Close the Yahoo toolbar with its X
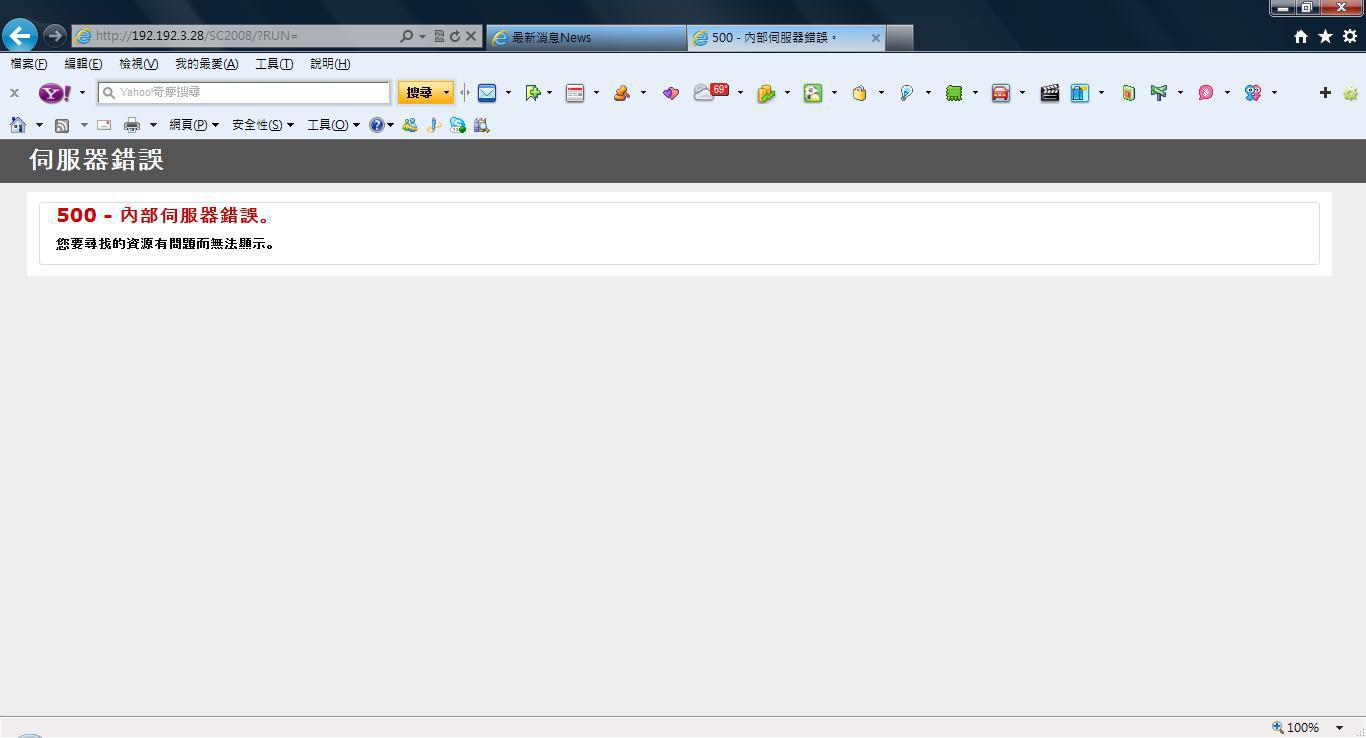This screenshot has height=738, width=1366. click(x=14, y=93)
